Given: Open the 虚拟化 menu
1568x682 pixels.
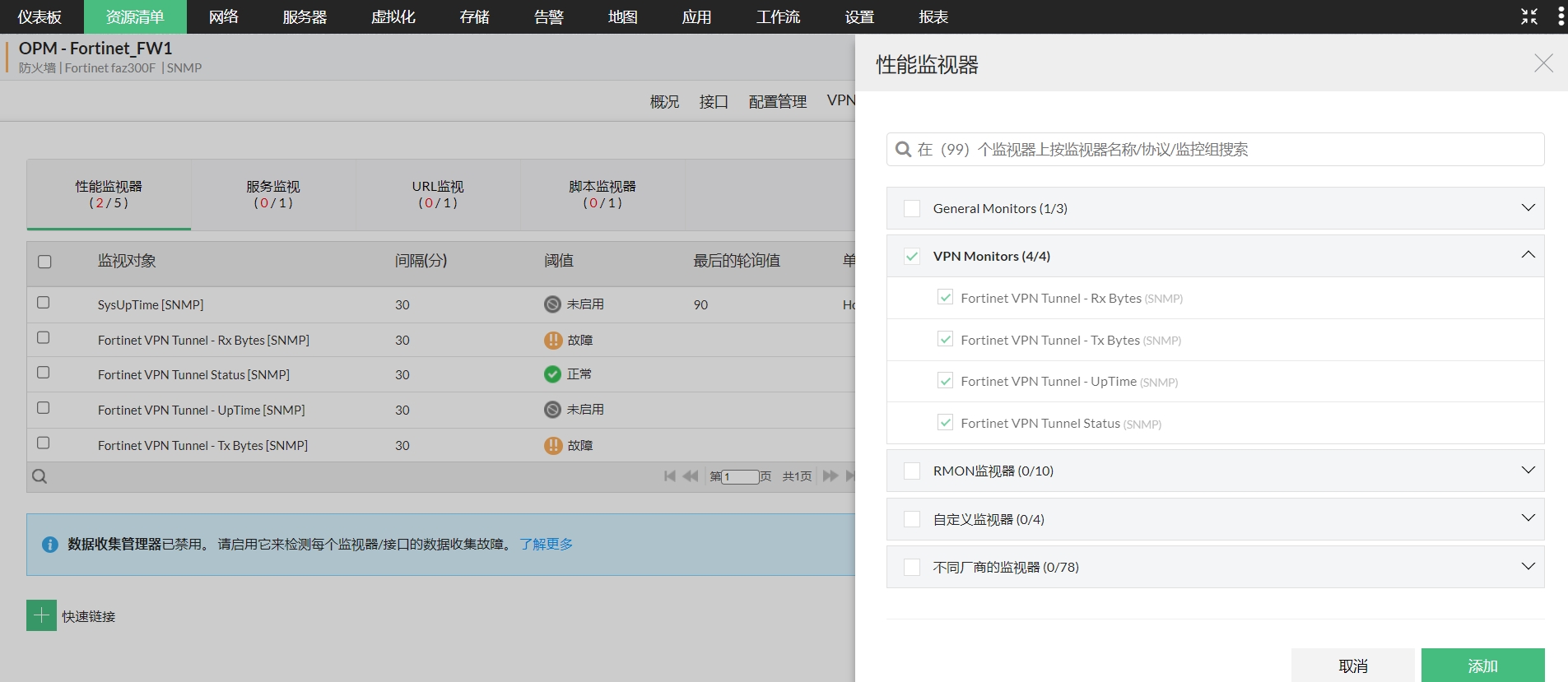Looking at the screenshot, I should tap(393, 16).
